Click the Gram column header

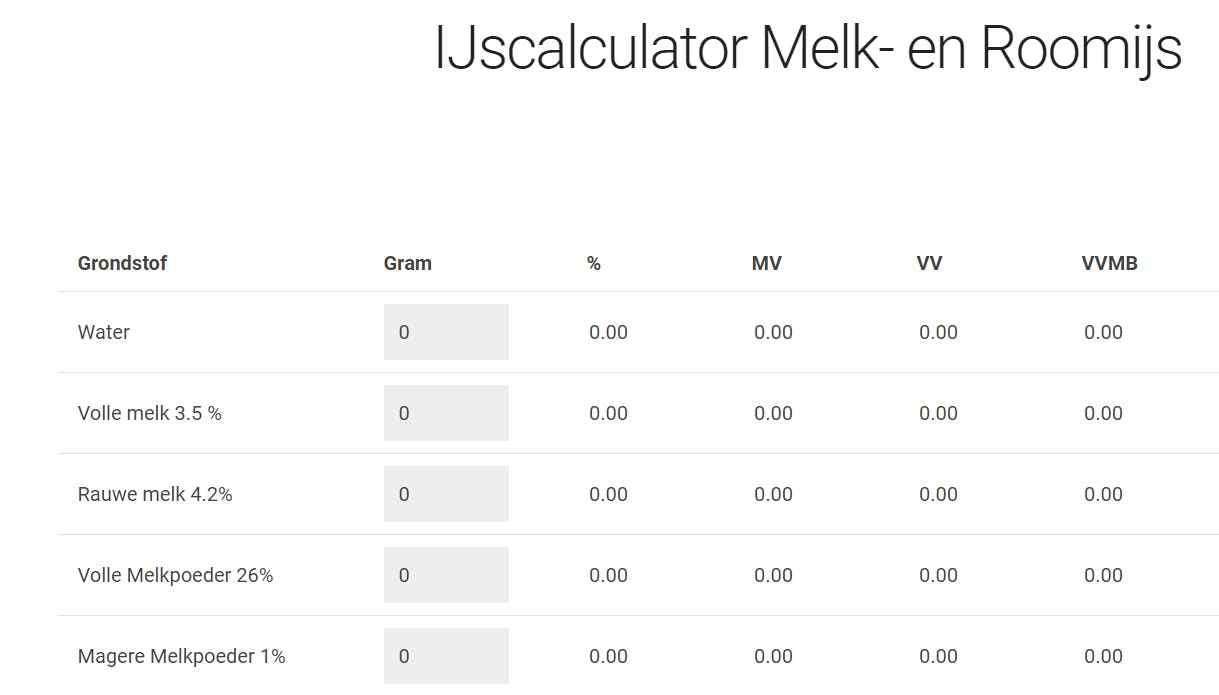tap(408, 263)
